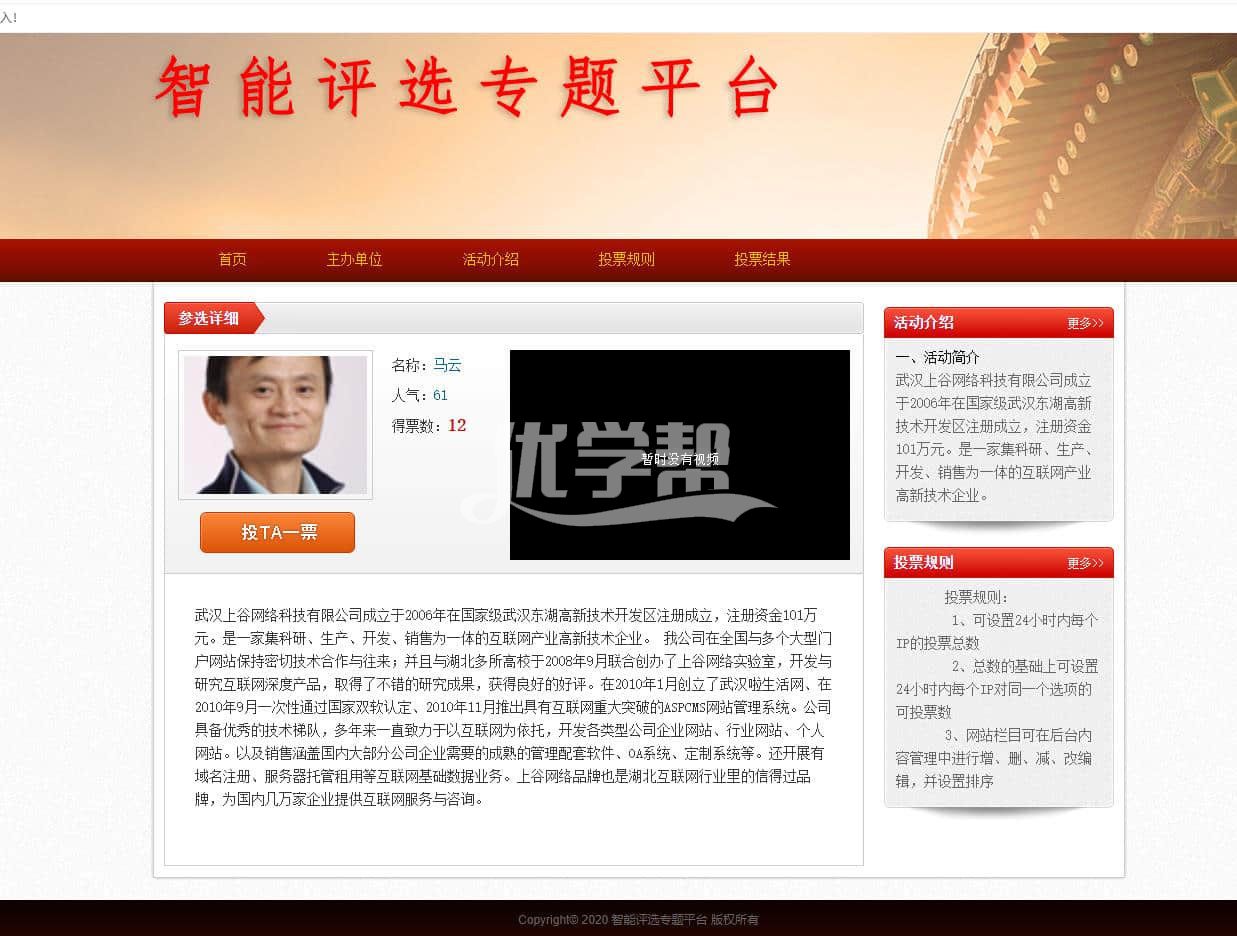The image size is (1237, 936).
Task: Open 主办单位 navigation menu item
Action: [x=354, y=259]
